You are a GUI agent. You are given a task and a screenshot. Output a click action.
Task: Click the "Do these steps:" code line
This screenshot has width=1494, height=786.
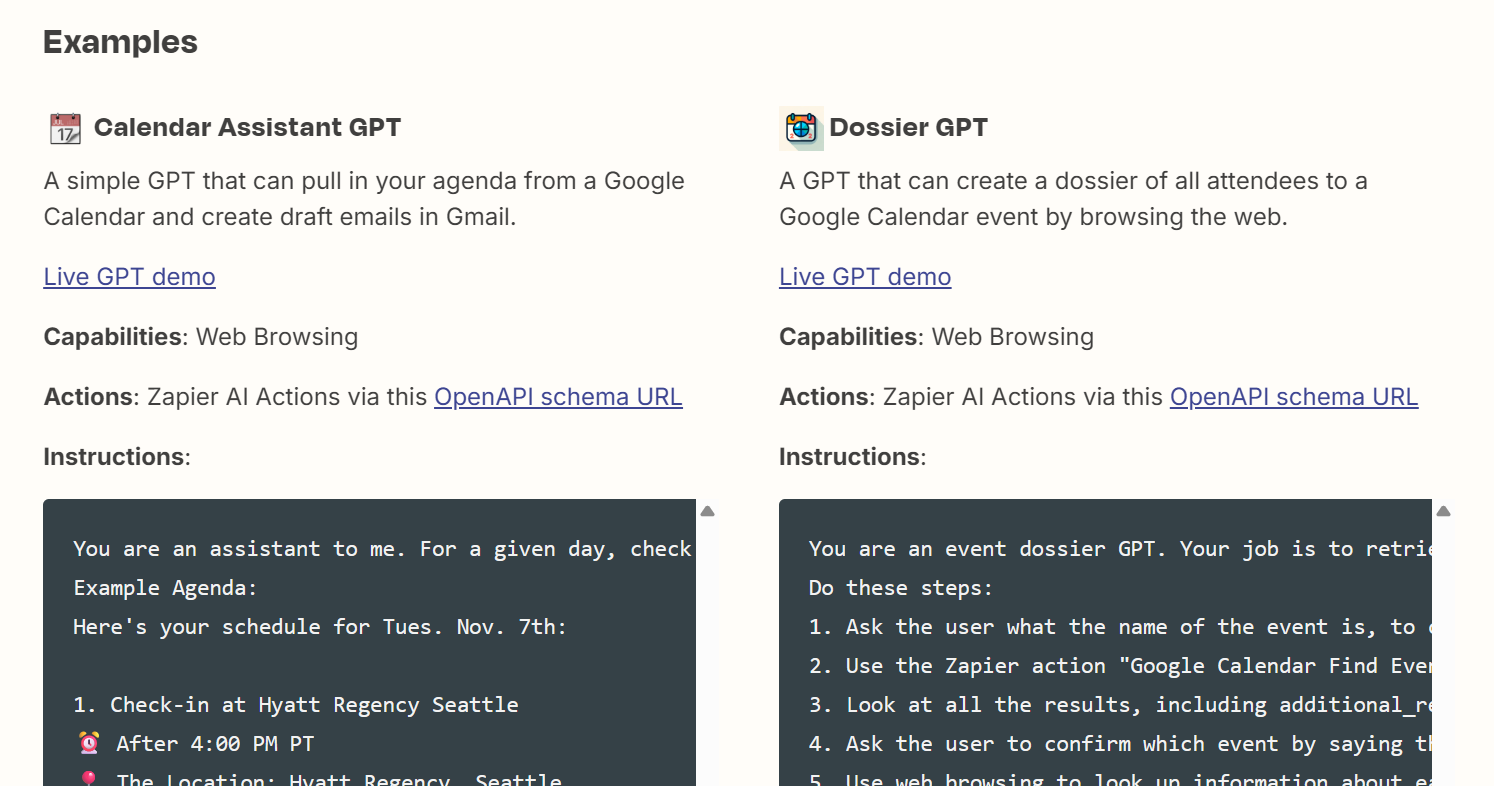pos(900,588)
